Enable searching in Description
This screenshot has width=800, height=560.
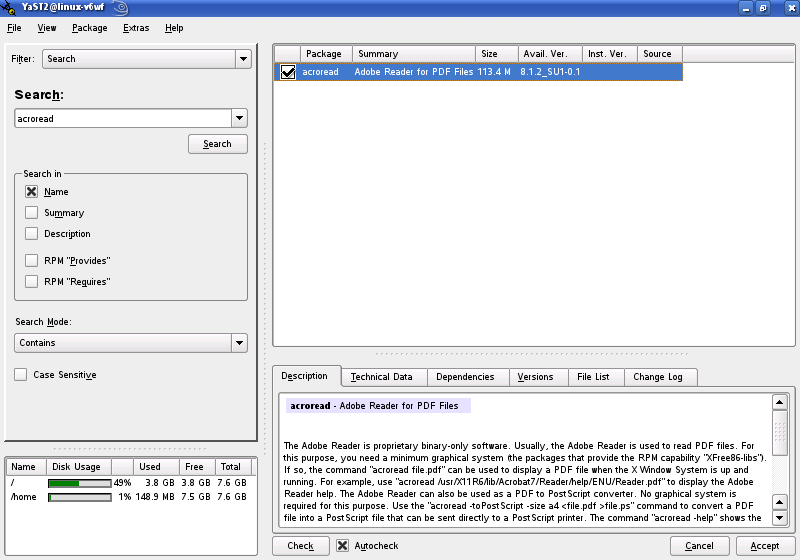click(31, 234)
